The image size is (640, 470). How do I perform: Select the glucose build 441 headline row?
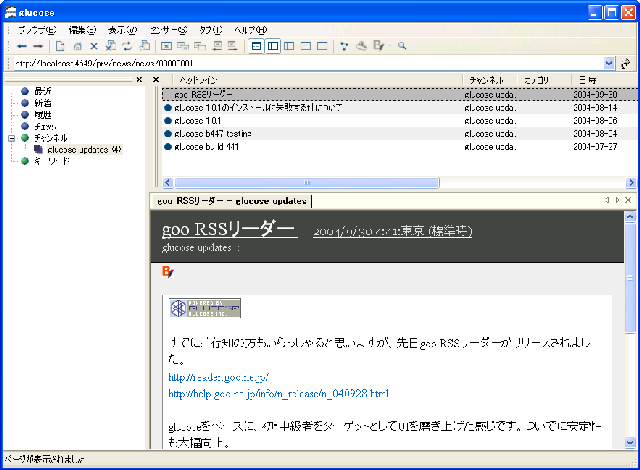pyautogui.click(x=400, y=147)
